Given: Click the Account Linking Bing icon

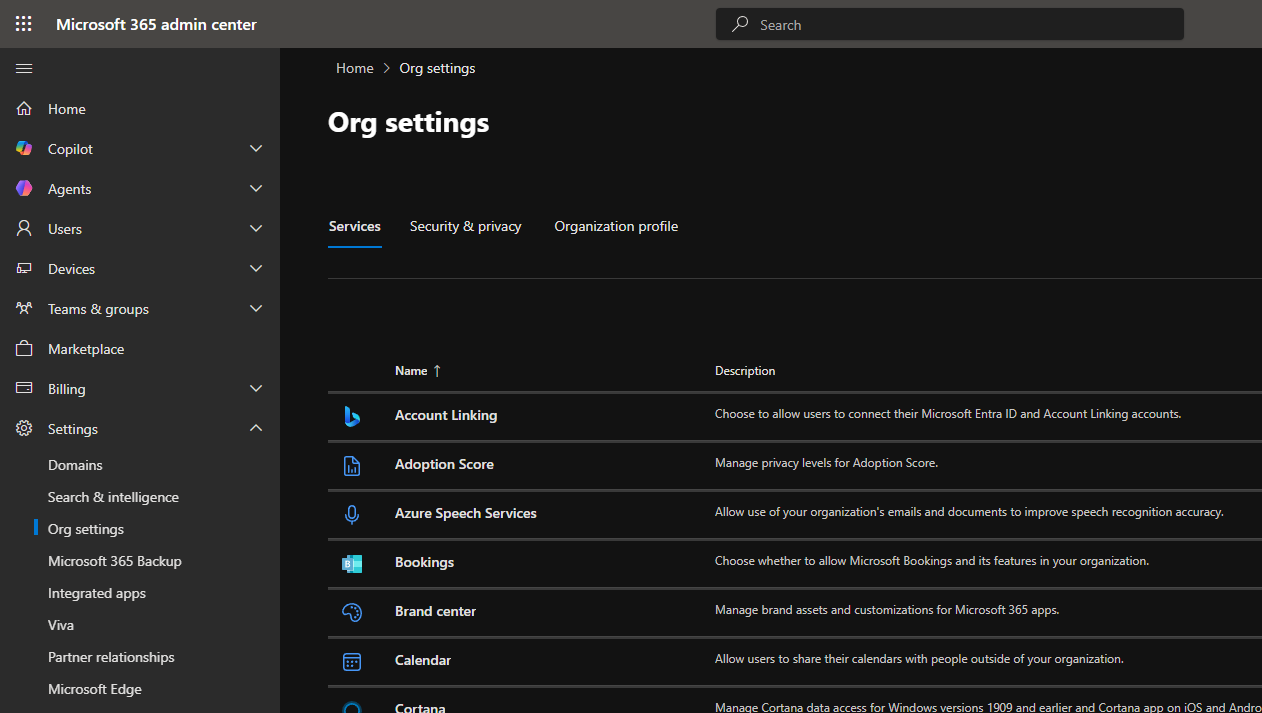Looking at the screenshot, I should point(352,416).
